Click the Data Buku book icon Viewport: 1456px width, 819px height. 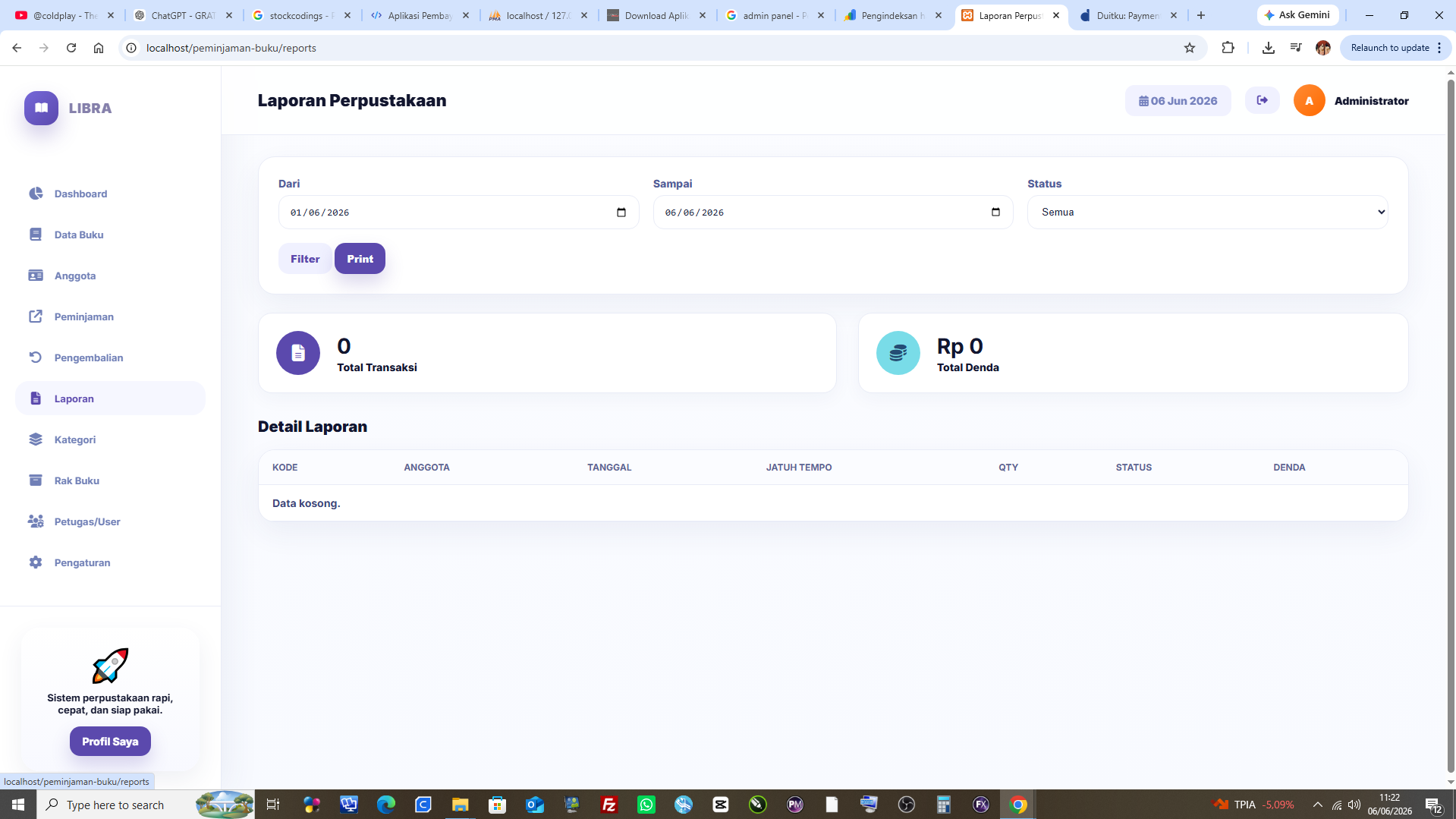(x=36, y=235)
